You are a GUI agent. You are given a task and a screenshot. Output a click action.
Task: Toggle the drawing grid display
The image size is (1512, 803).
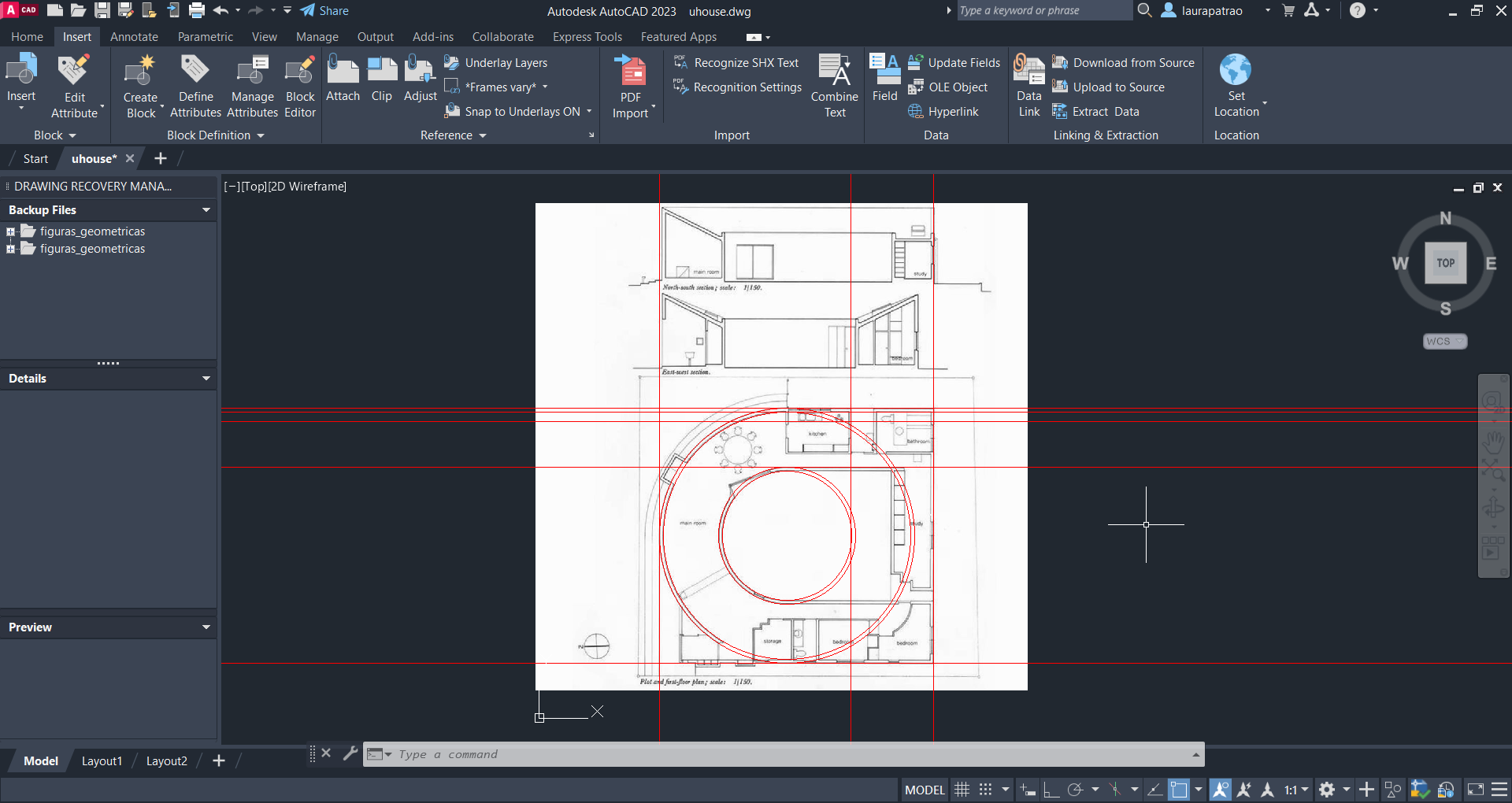[962, 790]
